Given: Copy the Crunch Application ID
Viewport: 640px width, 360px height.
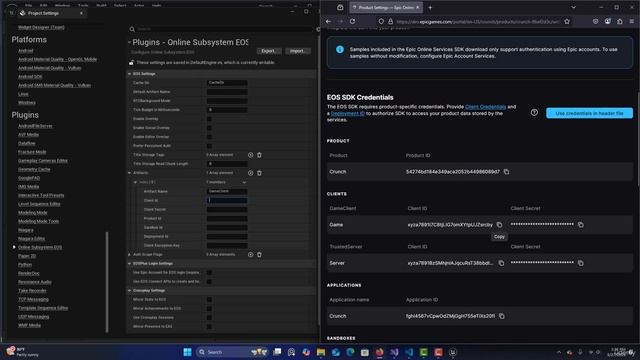Looking at the screenshot, I should pyautogui.click(x=502, y=316).
